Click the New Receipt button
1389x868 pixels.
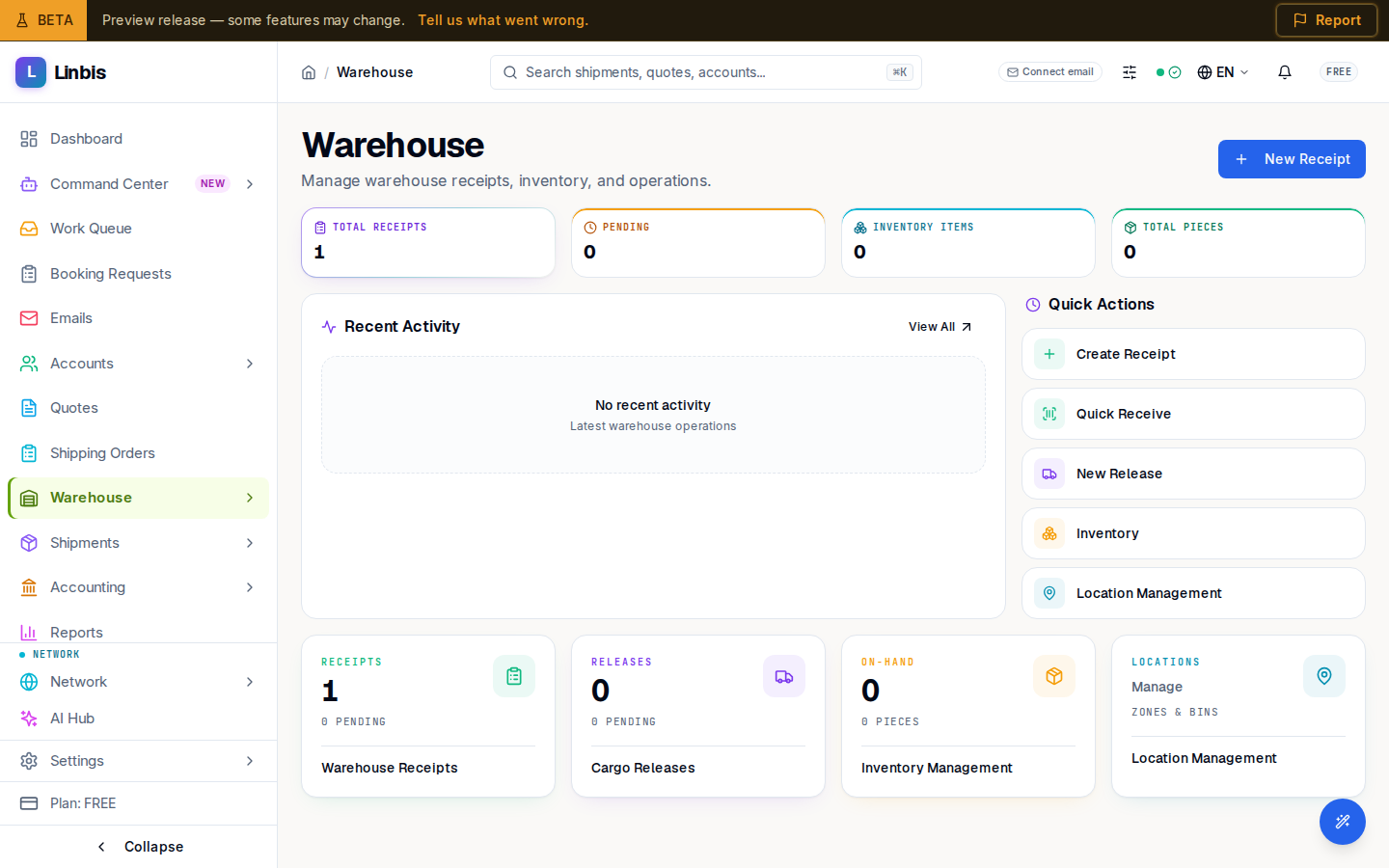tap(1292, 159)
